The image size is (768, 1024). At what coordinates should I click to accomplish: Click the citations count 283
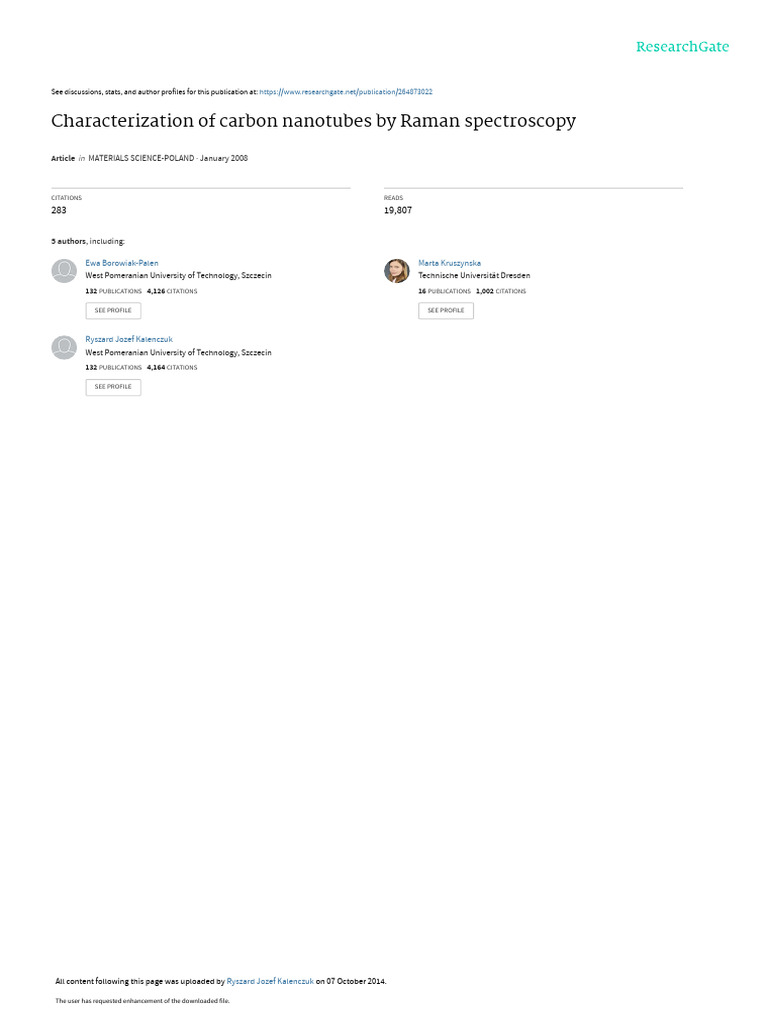click(x=59, y=210)
